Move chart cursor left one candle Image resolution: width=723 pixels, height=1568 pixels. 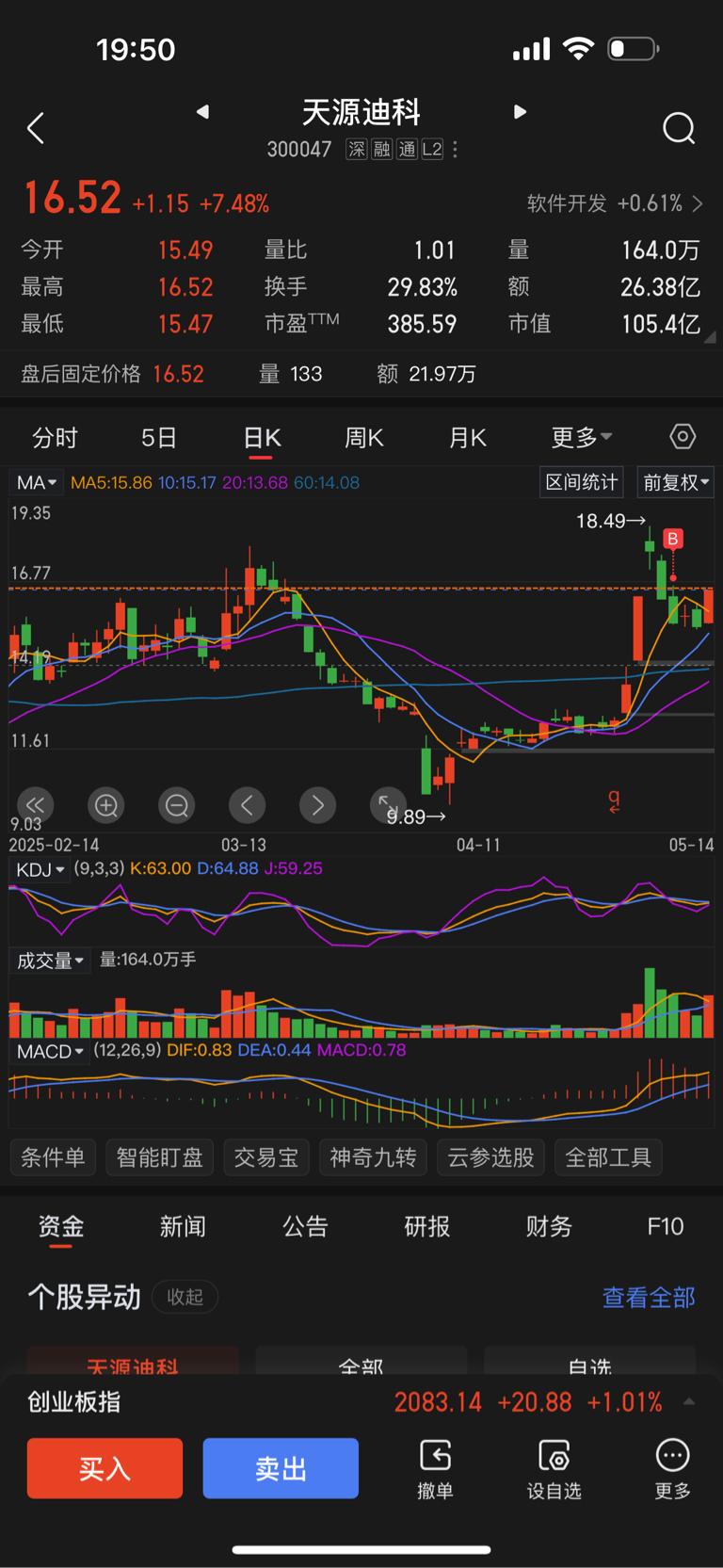tap(247, 805)
